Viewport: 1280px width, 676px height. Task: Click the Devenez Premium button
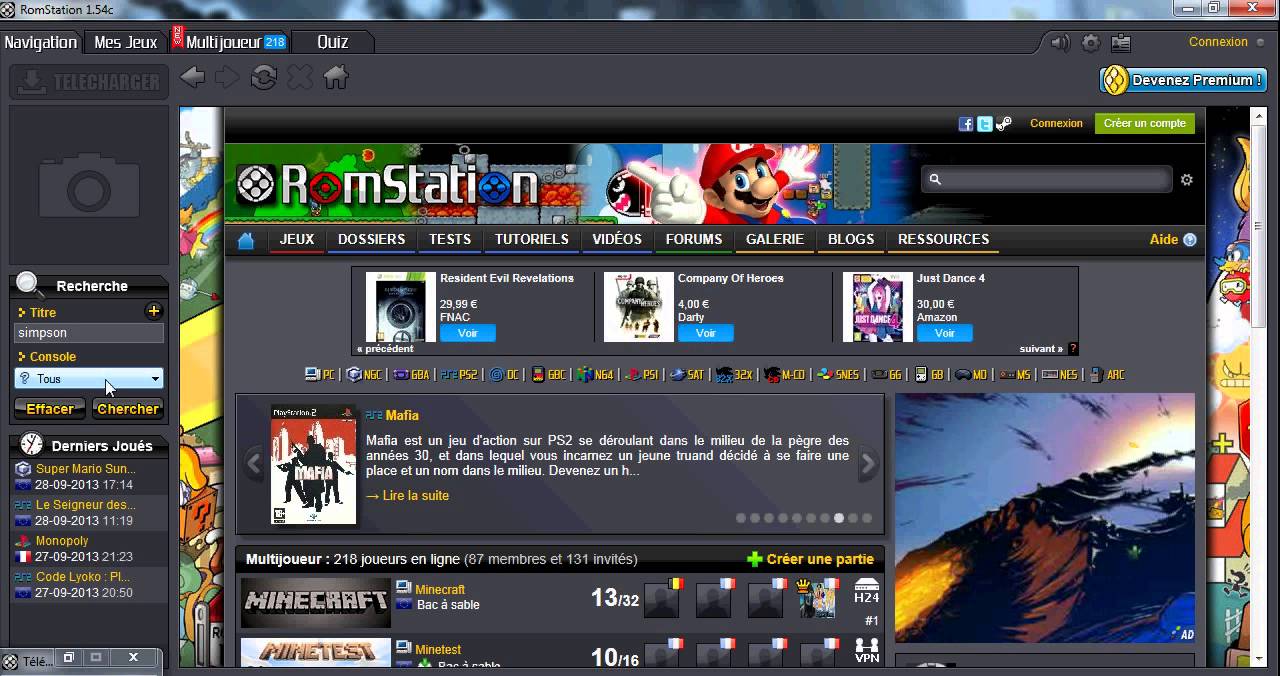[x=1184, y=80]
